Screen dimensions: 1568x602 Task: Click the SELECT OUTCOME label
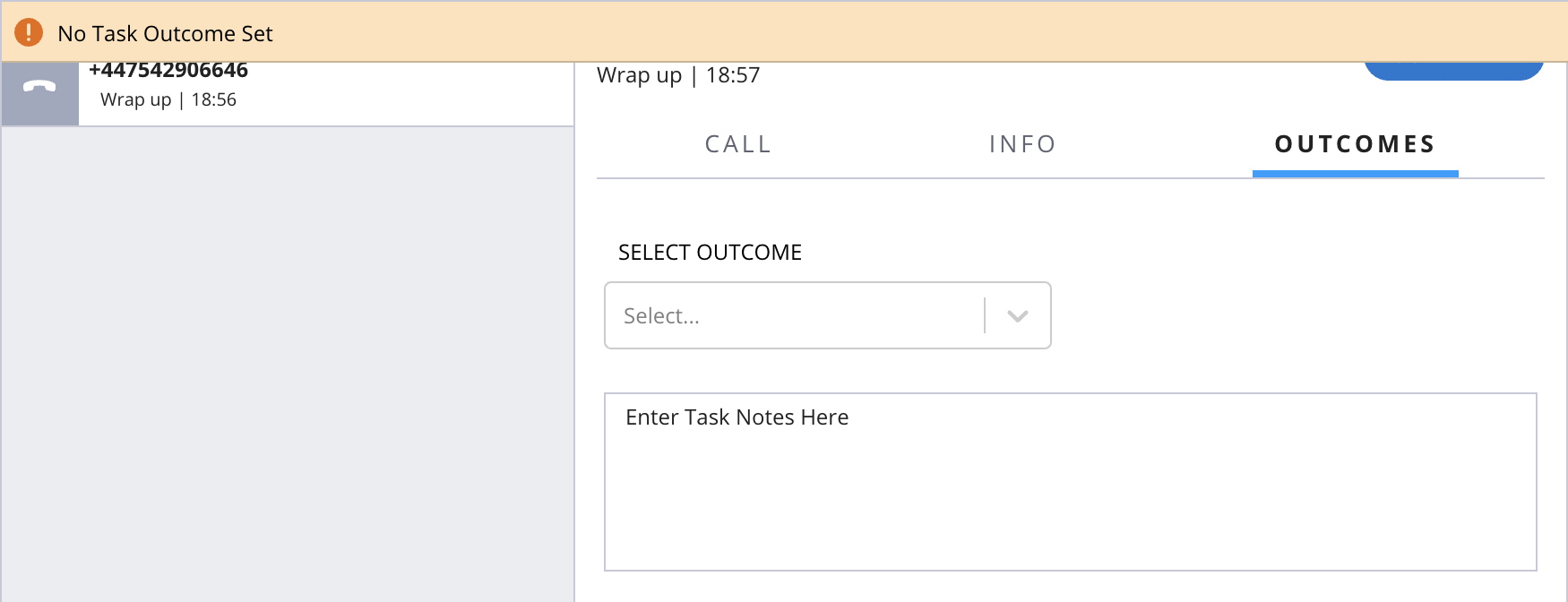710,253
